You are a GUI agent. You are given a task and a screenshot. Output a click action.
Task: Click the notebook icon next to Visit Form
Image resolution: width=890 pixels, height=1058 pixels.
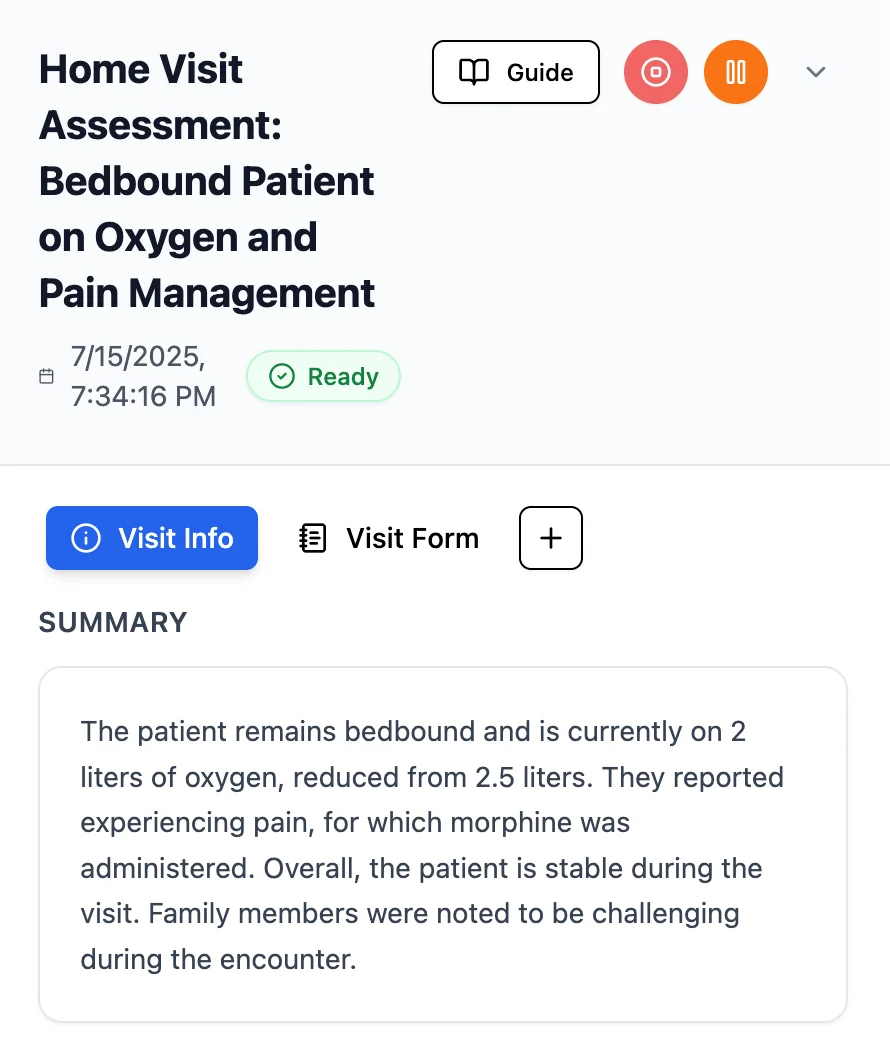312,538
